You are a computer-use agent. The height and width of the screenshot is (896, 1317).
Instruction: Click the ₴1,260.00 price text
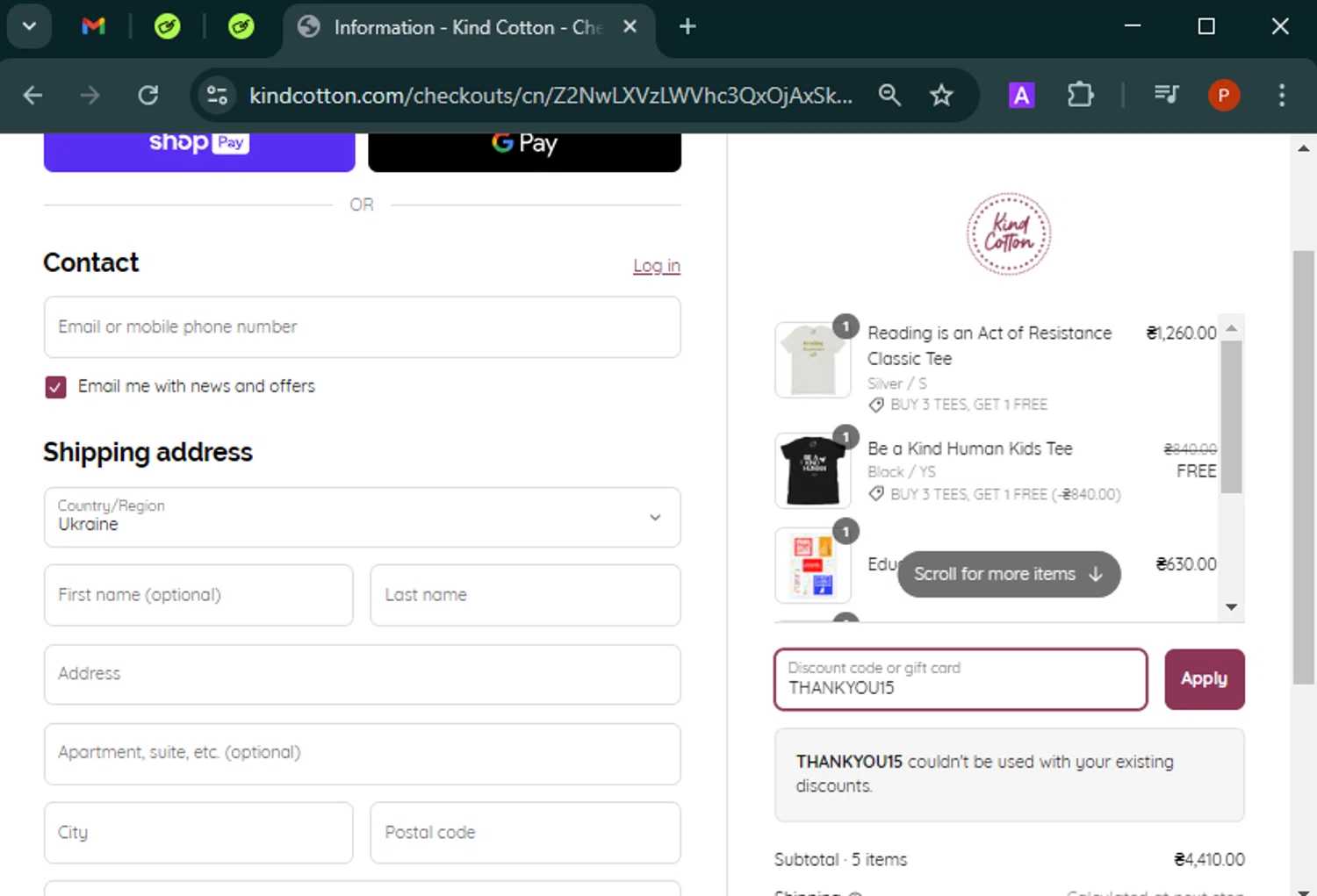pyautogui.click(x=1182, y=333)
